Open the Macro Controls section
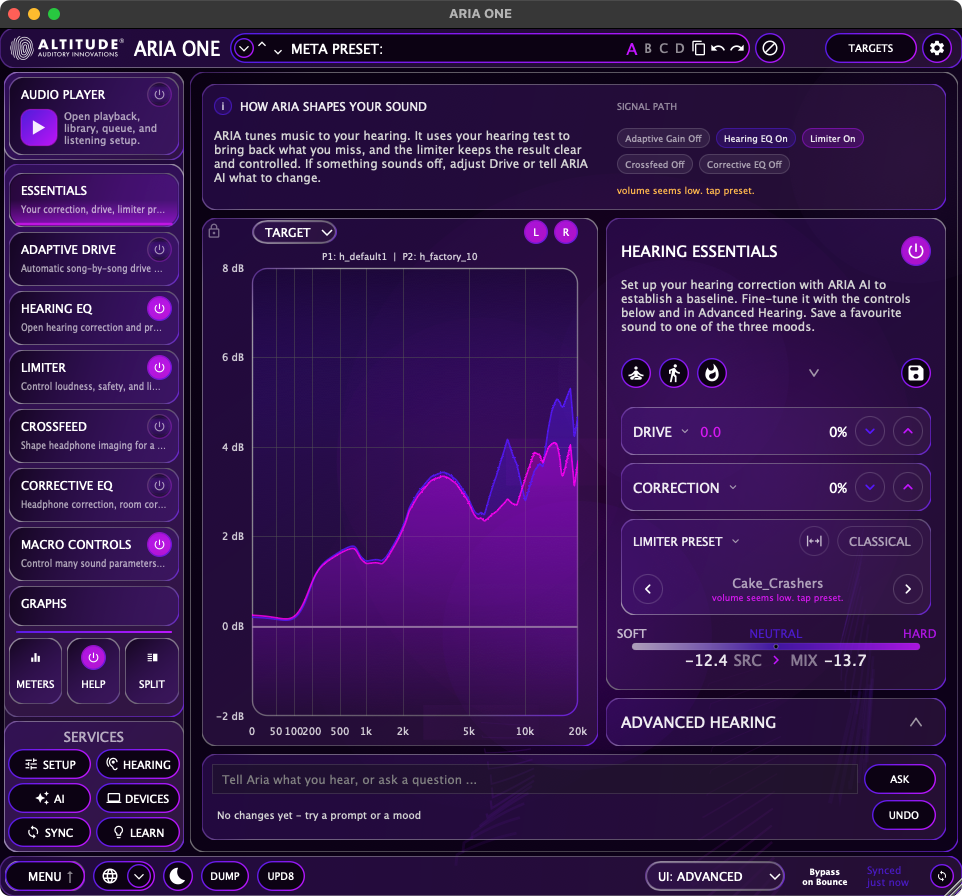Viewport: 962px width, 896px height. tap(93, 554)
